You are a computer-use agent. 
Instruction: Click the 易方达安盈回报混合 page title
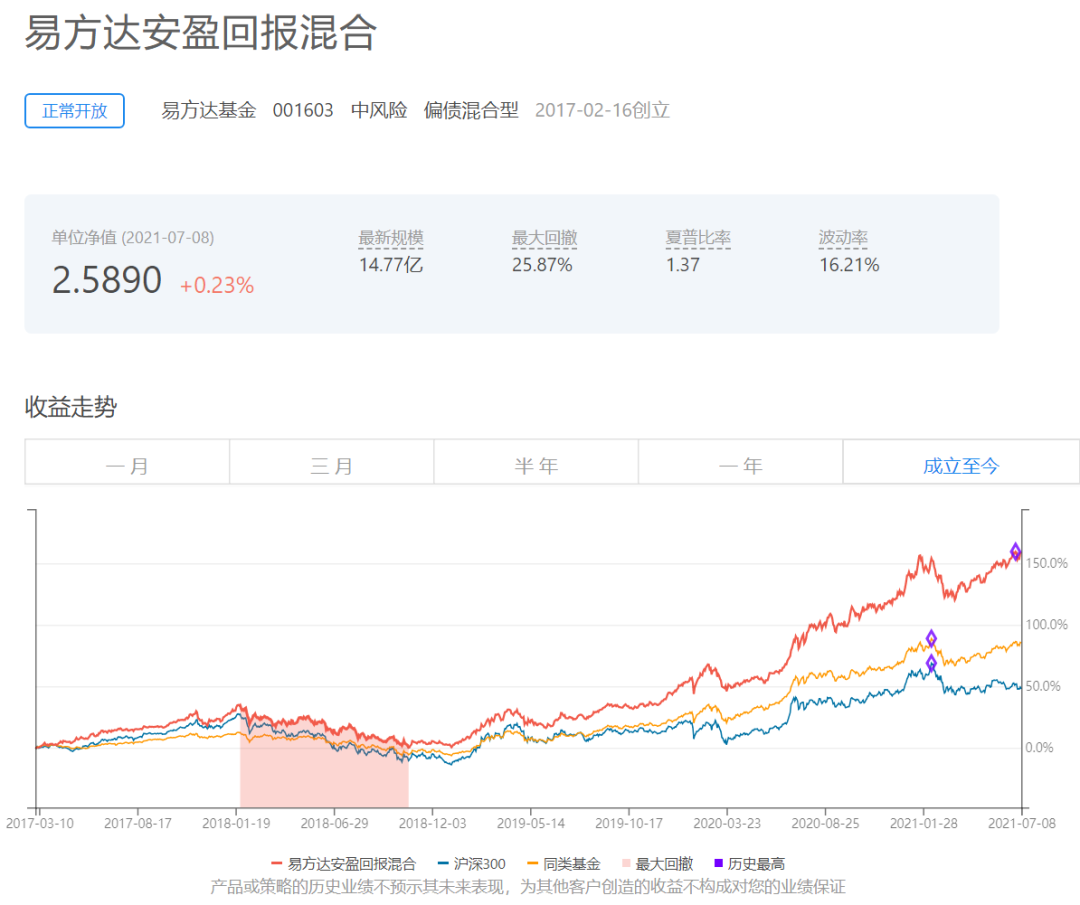click(201, 32)
